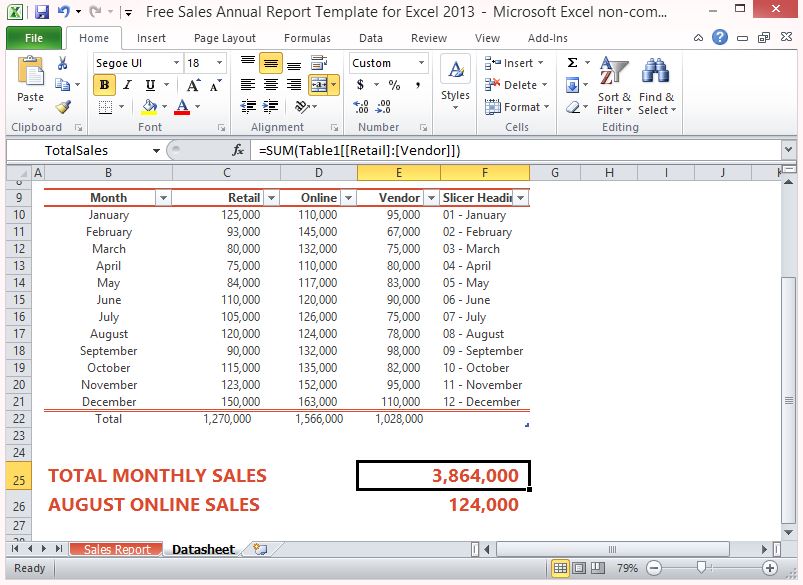Click the Cut scissors icon
Screen dimensions: 803x585
coord(63,64)
